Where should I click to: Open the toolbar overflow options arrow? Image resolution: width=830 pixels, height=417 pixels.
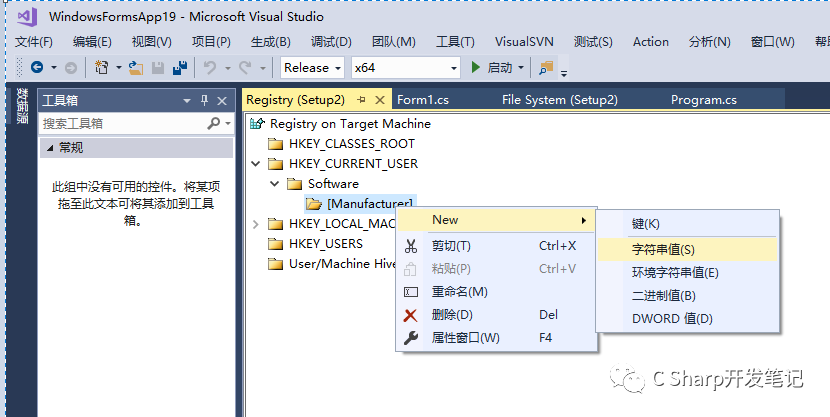pyautogui.click(x=564, y=74)
